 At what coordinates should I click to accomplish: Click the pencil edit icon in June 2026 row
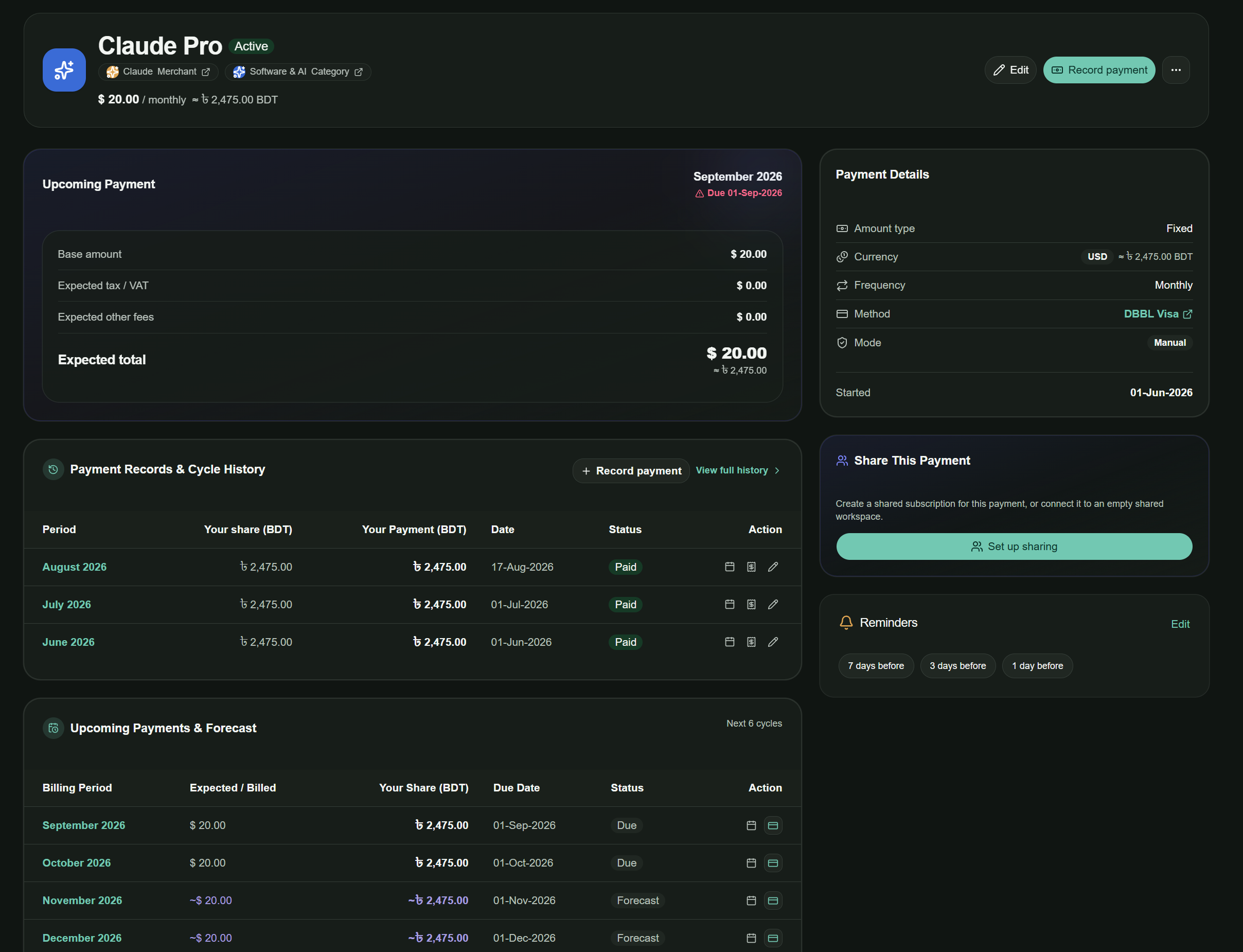click(x=773, y=642)
